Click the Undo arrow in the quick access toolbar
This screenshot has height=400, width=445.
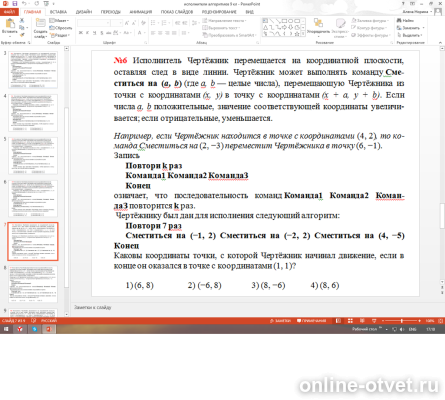[x=25, y=4]
